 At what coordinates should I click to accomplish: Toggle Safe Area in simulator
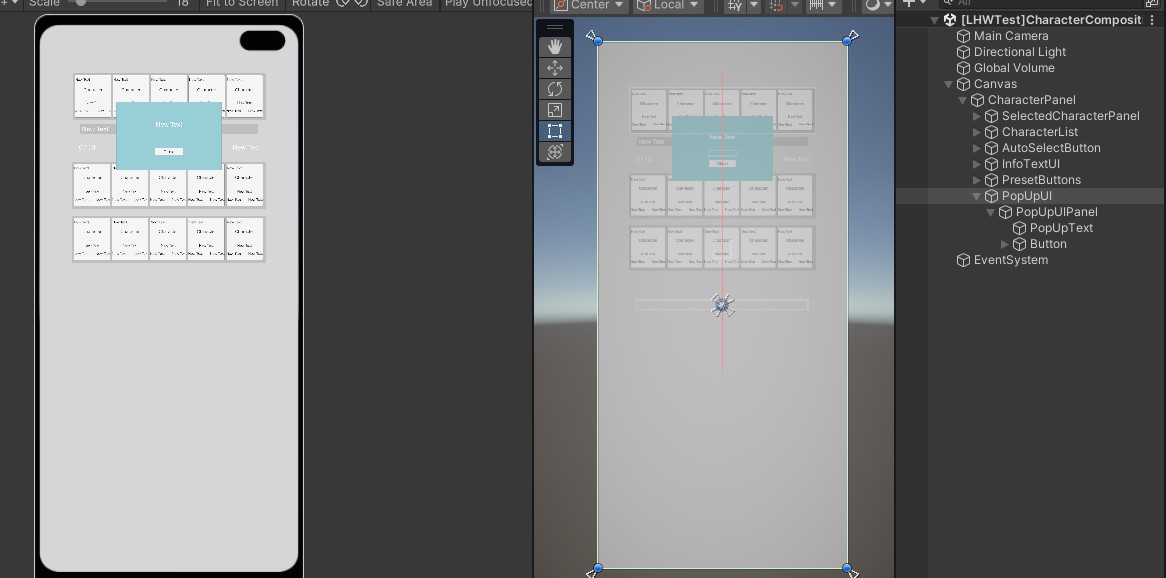coord(404,3)
